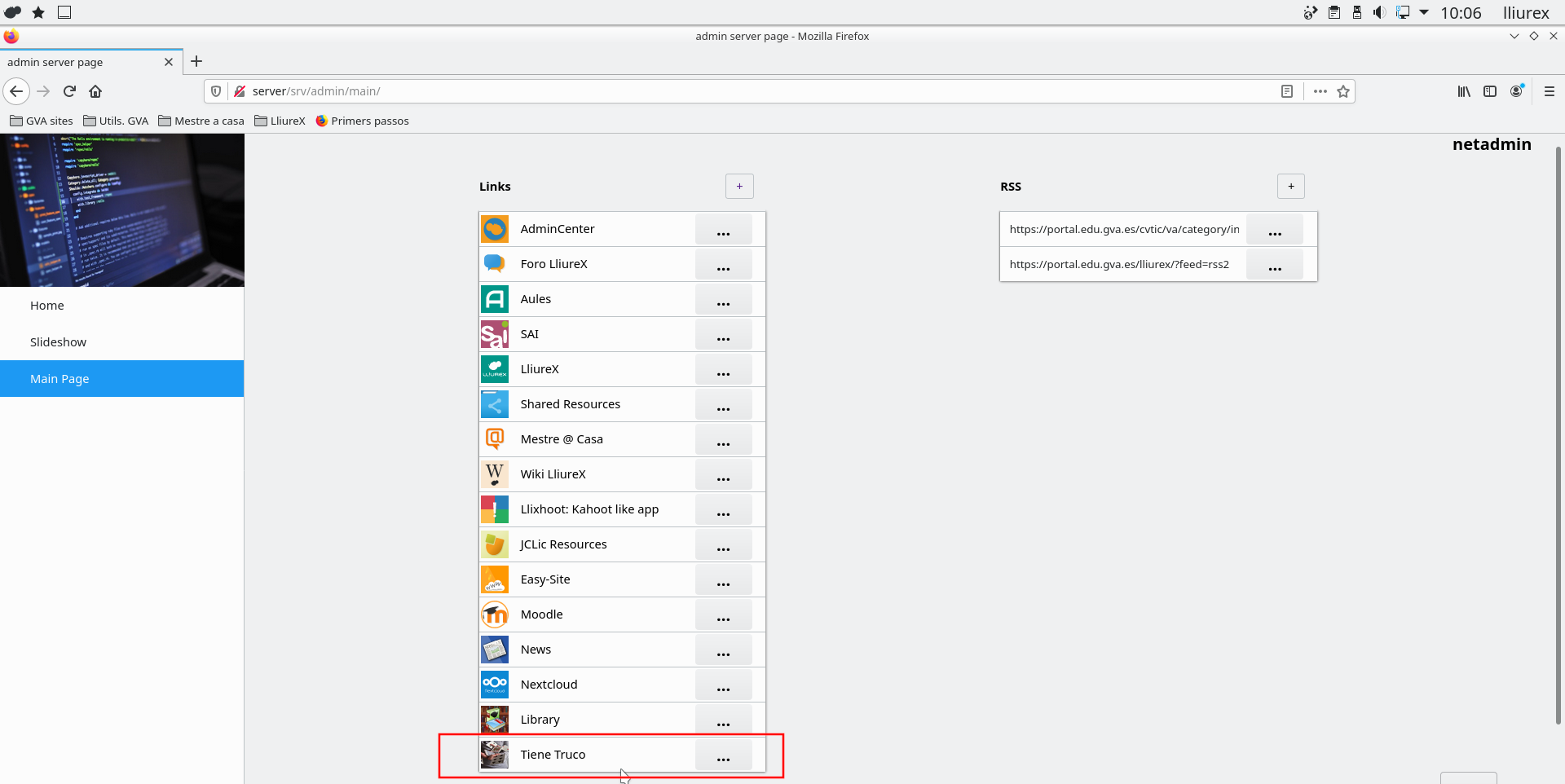Toggle reader view in the address bar

tap(1286, 91)
